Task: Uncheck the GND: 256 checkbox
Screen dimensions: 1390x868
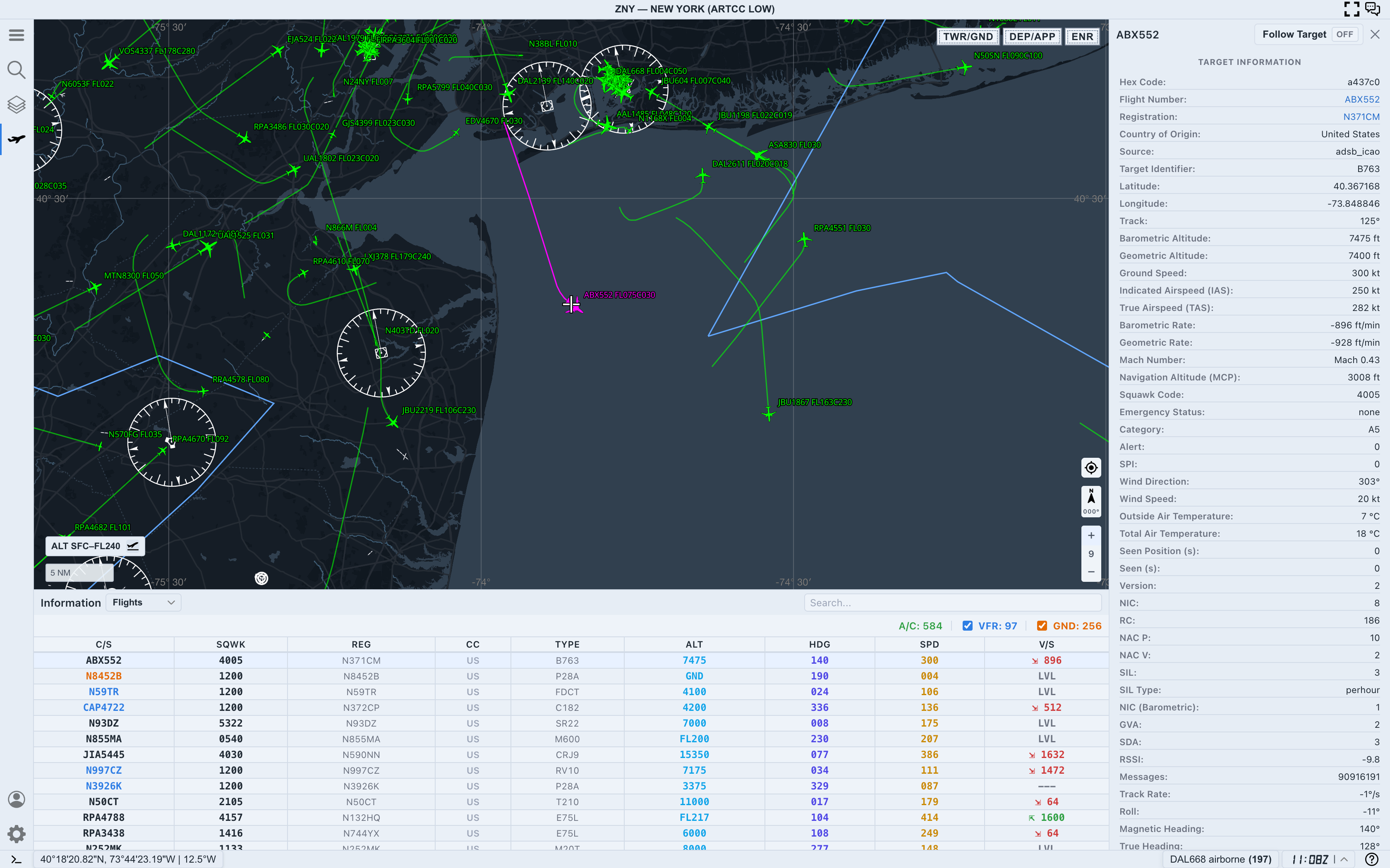Action: (1042, 626)
